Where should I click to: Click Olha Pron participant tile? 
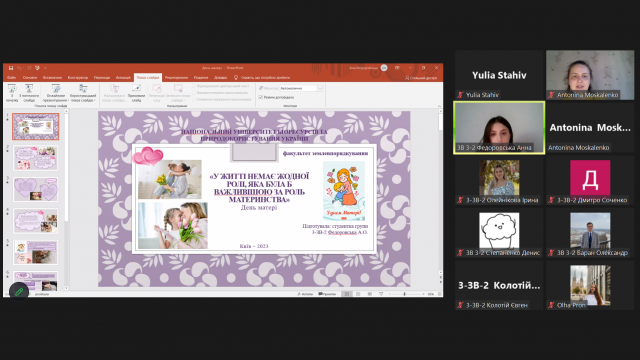click(590, 285)
